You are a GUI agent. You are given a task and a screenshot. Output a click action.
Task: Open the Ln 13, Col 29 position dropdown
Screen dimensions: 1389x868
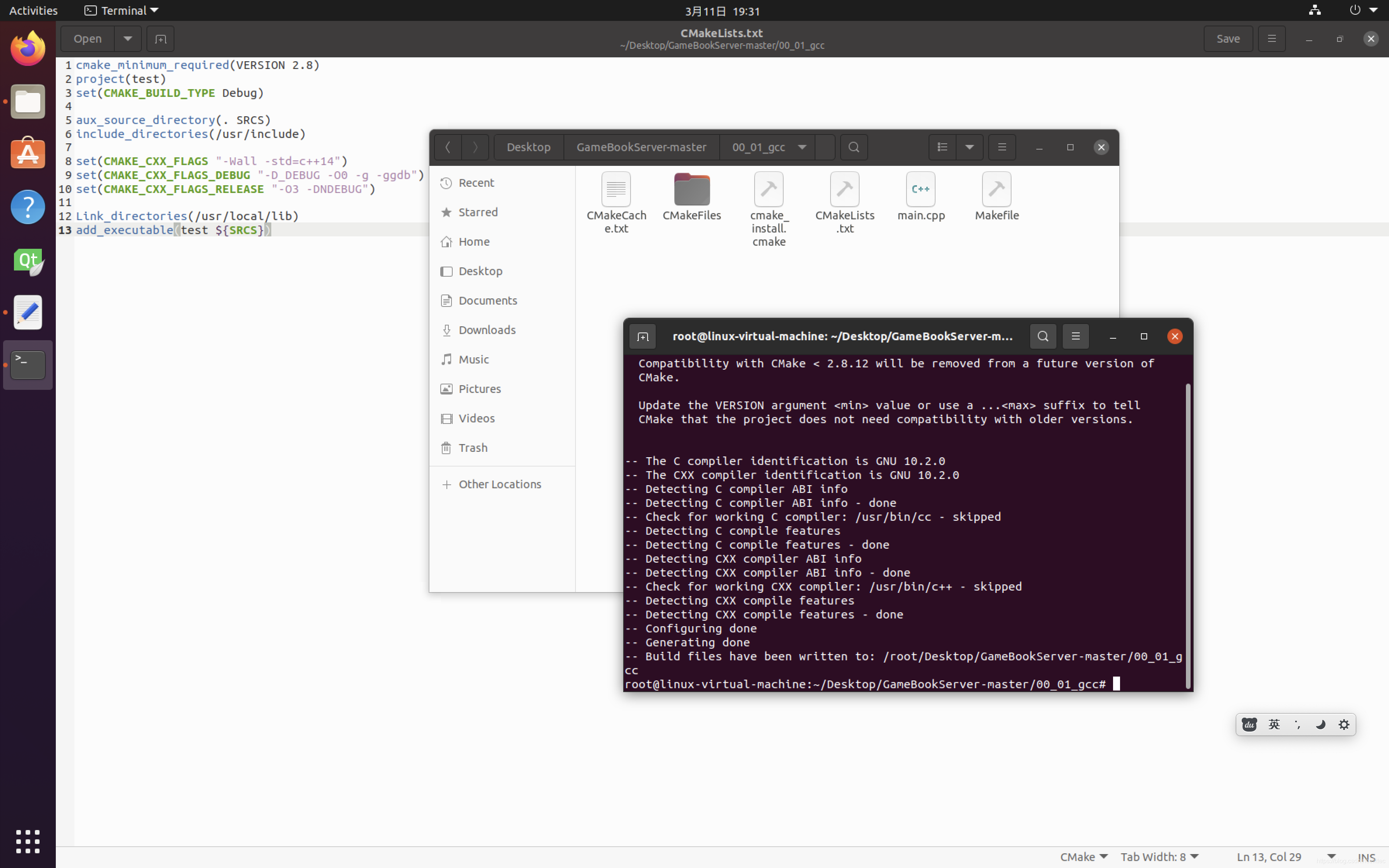coord(1331,857)
